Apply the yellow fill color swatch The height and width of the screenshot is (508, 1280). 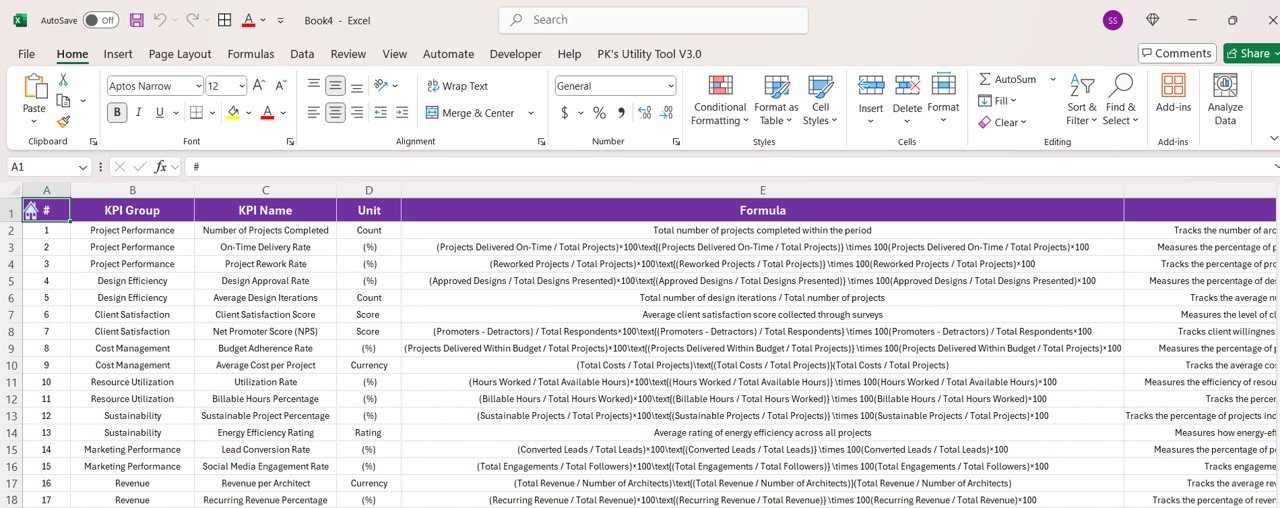pyautogui.click(x=233, y=113)
